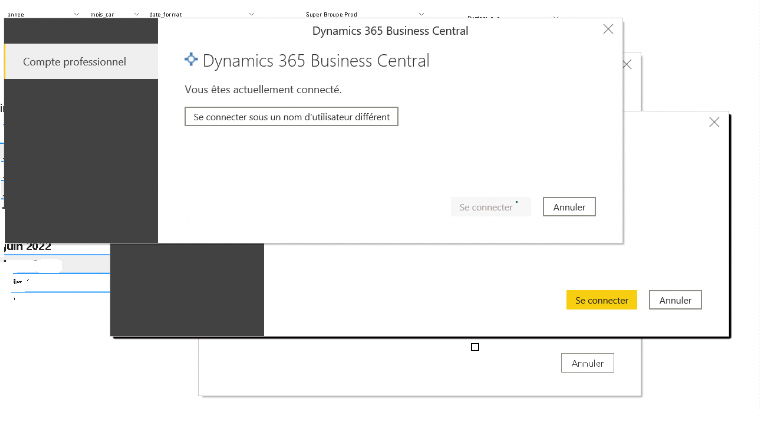Click Annuler beside the yellow Se connecter button
The image size is (760, 426).
[x=675, y=300]
